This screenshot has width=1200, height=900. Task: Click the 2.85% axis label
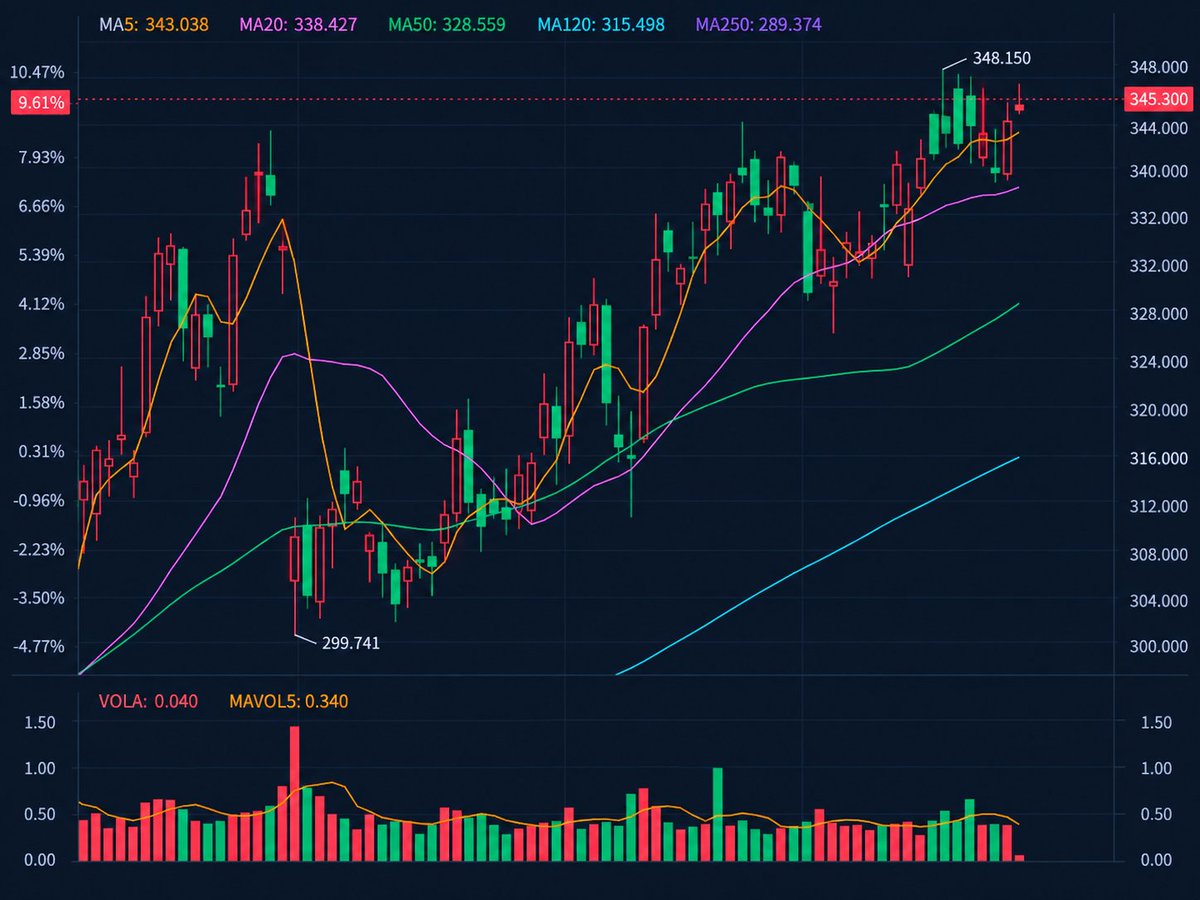pyautogui.click(x=40, y=353)
